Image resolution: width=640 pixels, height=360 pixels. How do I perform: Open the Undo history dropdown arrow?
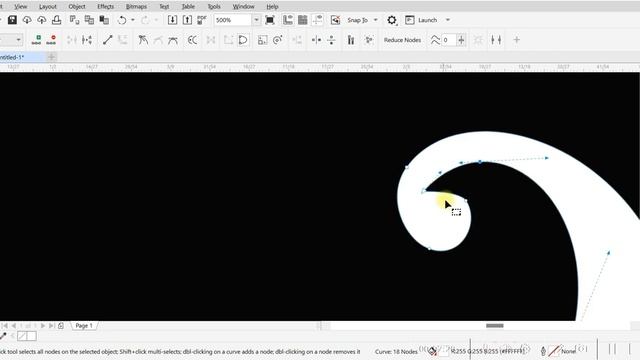tap(133, 20)
